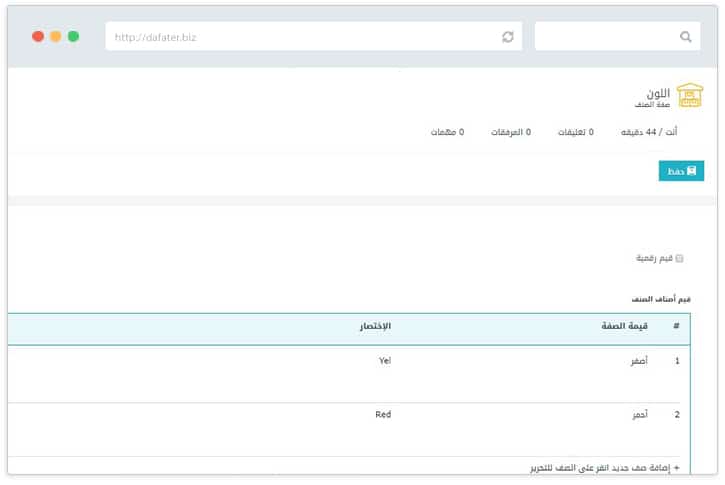Click the red close window dot

(38, 36)
